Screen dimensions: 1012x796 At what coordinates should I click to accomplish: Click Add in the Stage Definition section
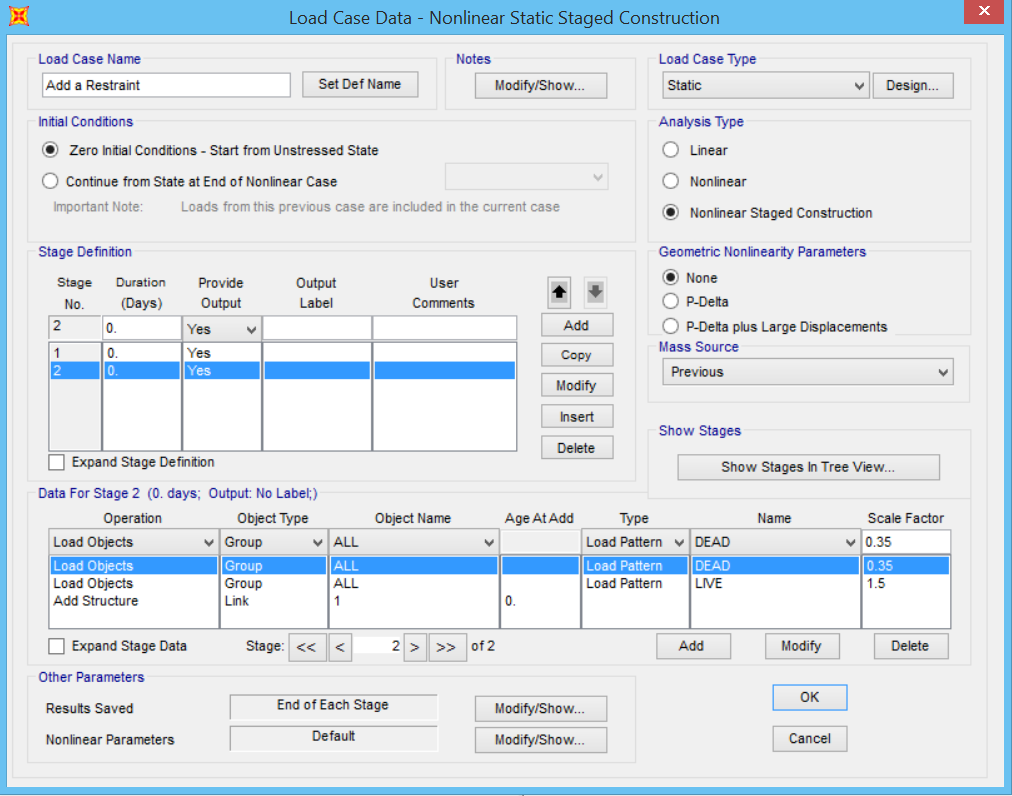tap(576, 324)
